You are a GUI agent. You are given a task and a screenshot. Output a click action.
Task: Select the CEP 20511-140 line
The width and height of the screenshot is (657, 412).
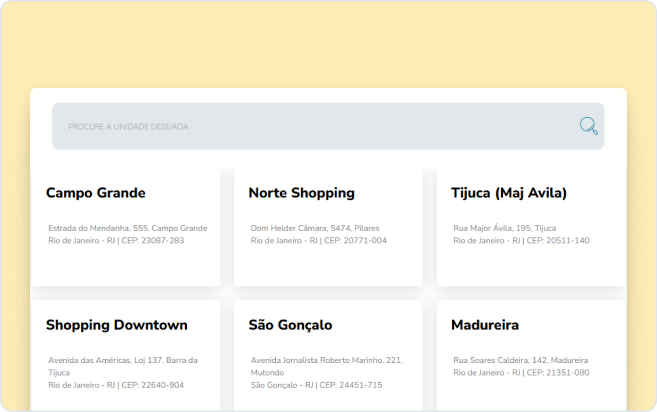(521, 241)
